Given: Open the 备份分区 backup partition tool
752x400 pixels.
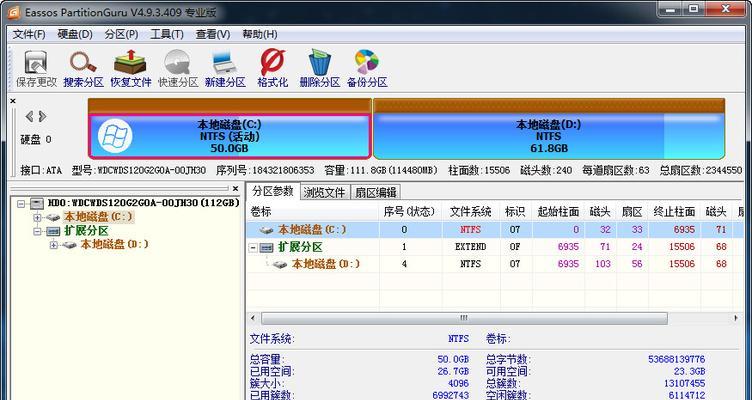Looking at the screenshot, I should (x=367, y=69).
